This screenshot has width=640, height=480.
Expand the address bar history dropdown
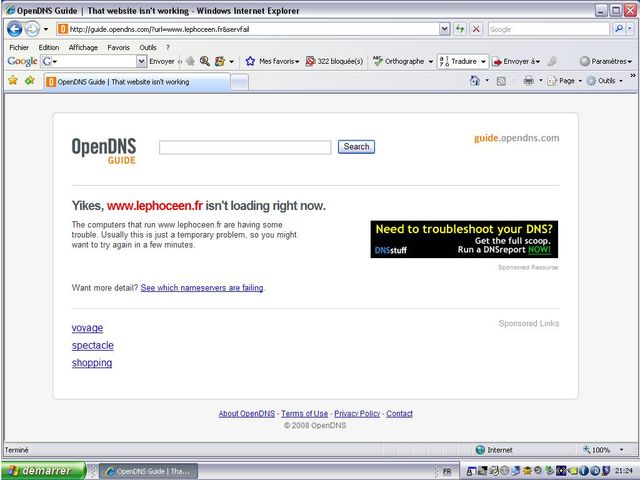tap(444, 29)
